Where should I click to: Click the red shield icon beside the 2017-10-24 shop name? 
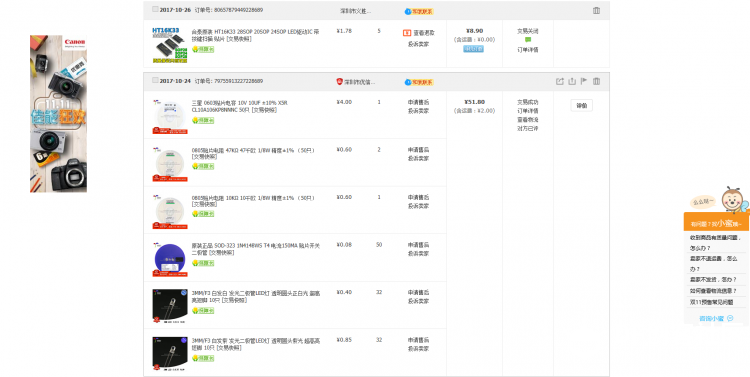point(339,82)
